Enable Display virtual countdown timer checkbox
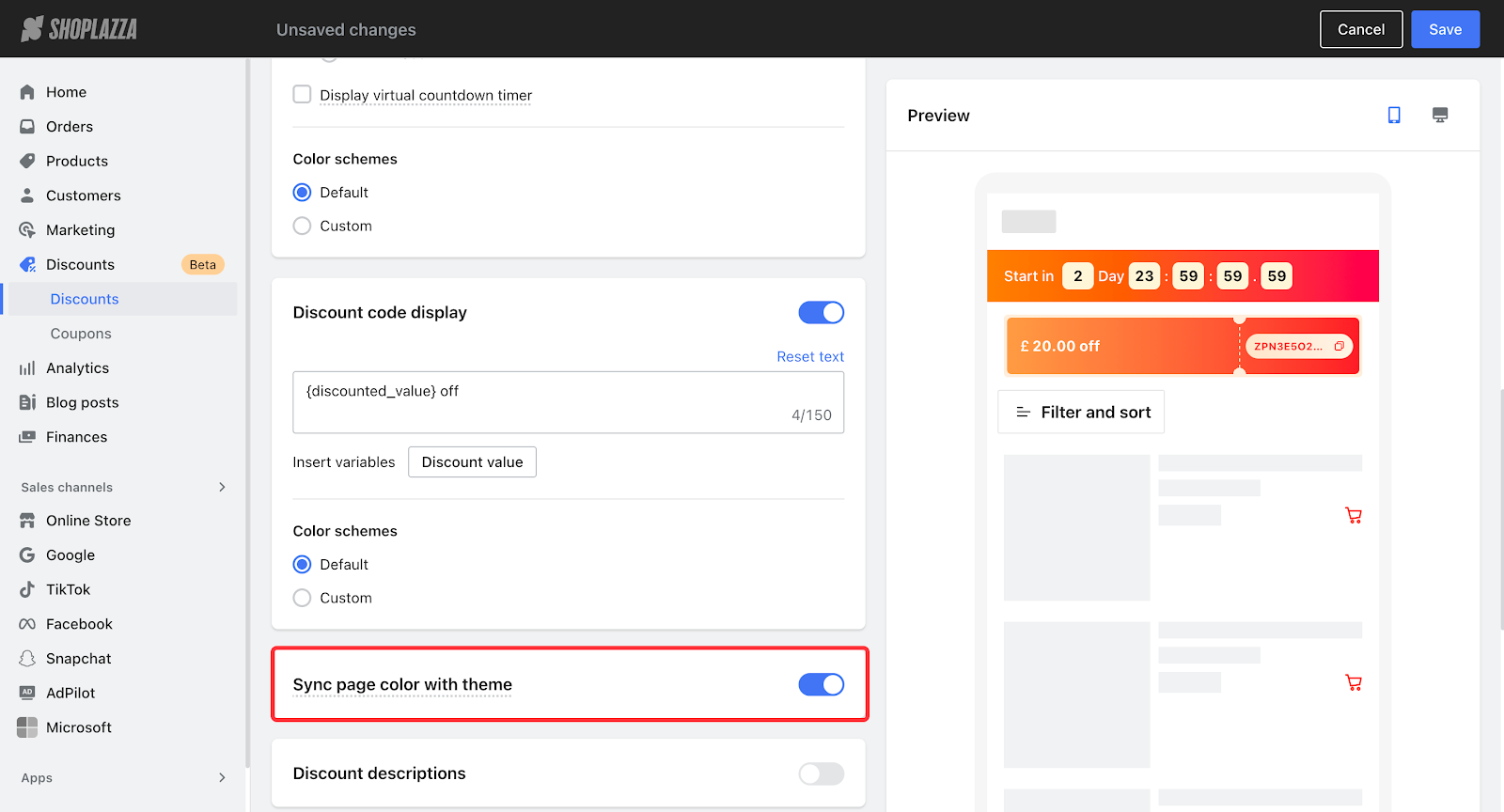The width and height of the screenshot is (1504, 812). [x=302, y=94]
